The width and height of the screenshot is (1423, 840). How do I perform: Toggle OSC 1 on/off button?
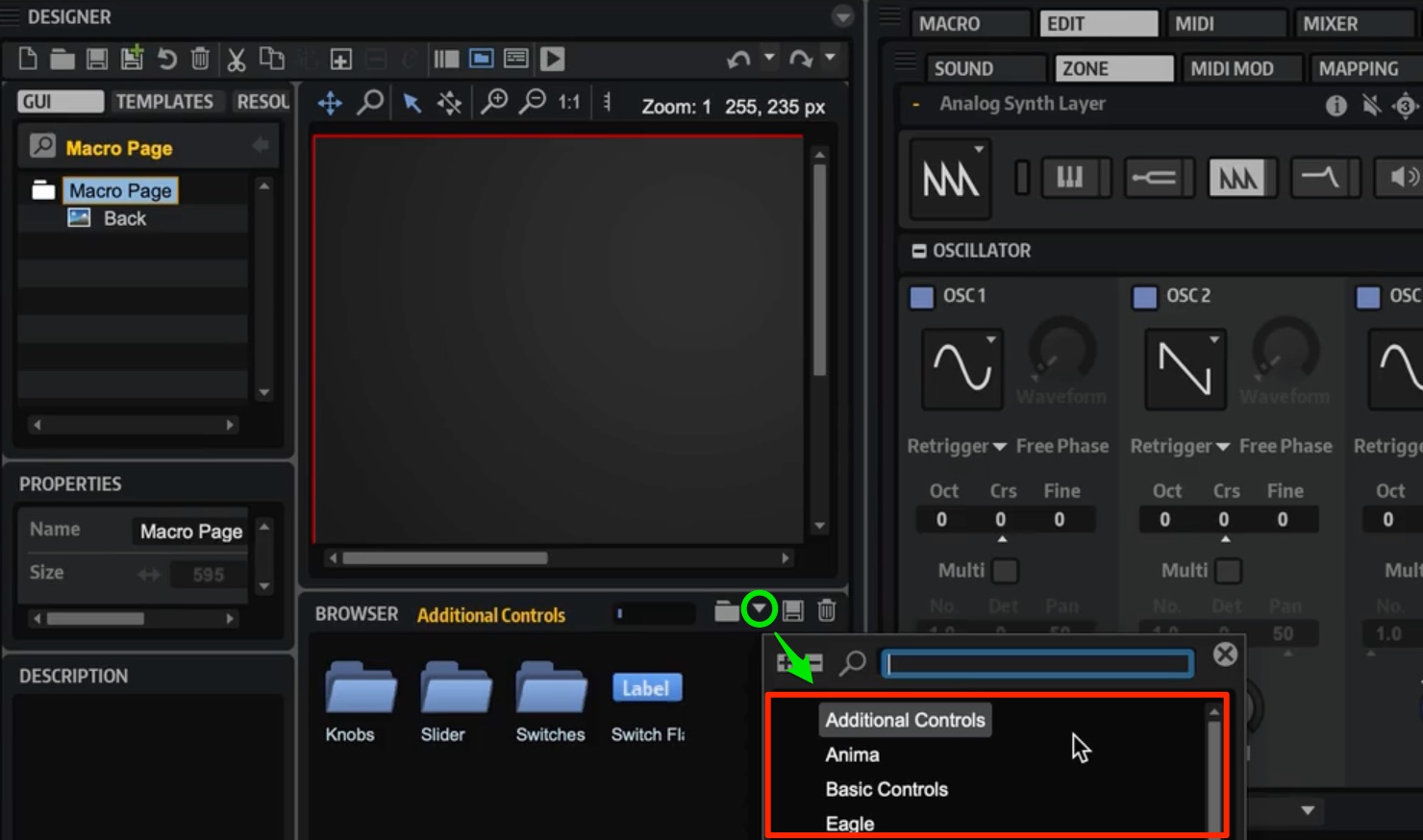[921, 297]
